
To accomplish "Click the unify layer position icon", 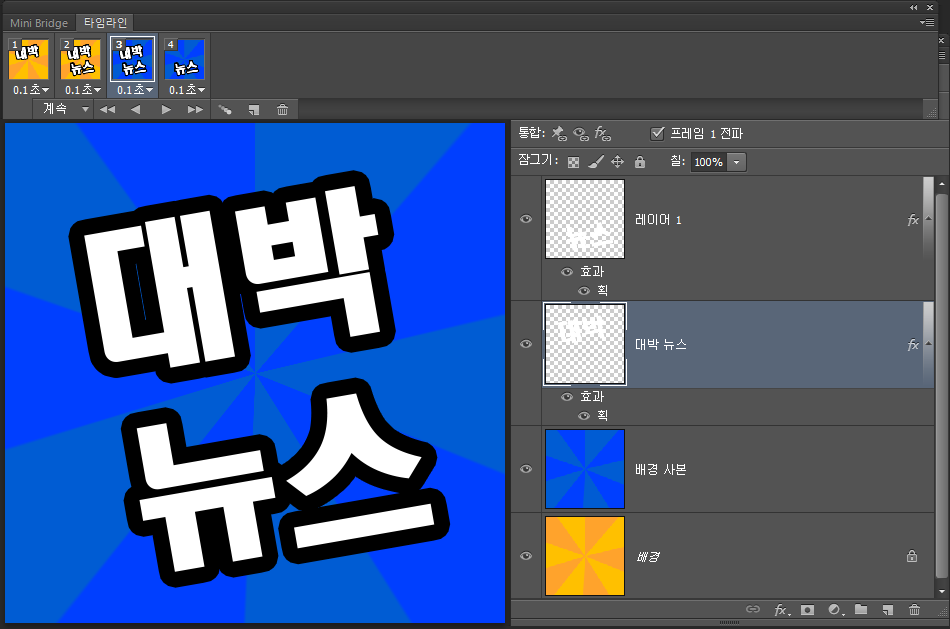I will click(559, 133).
